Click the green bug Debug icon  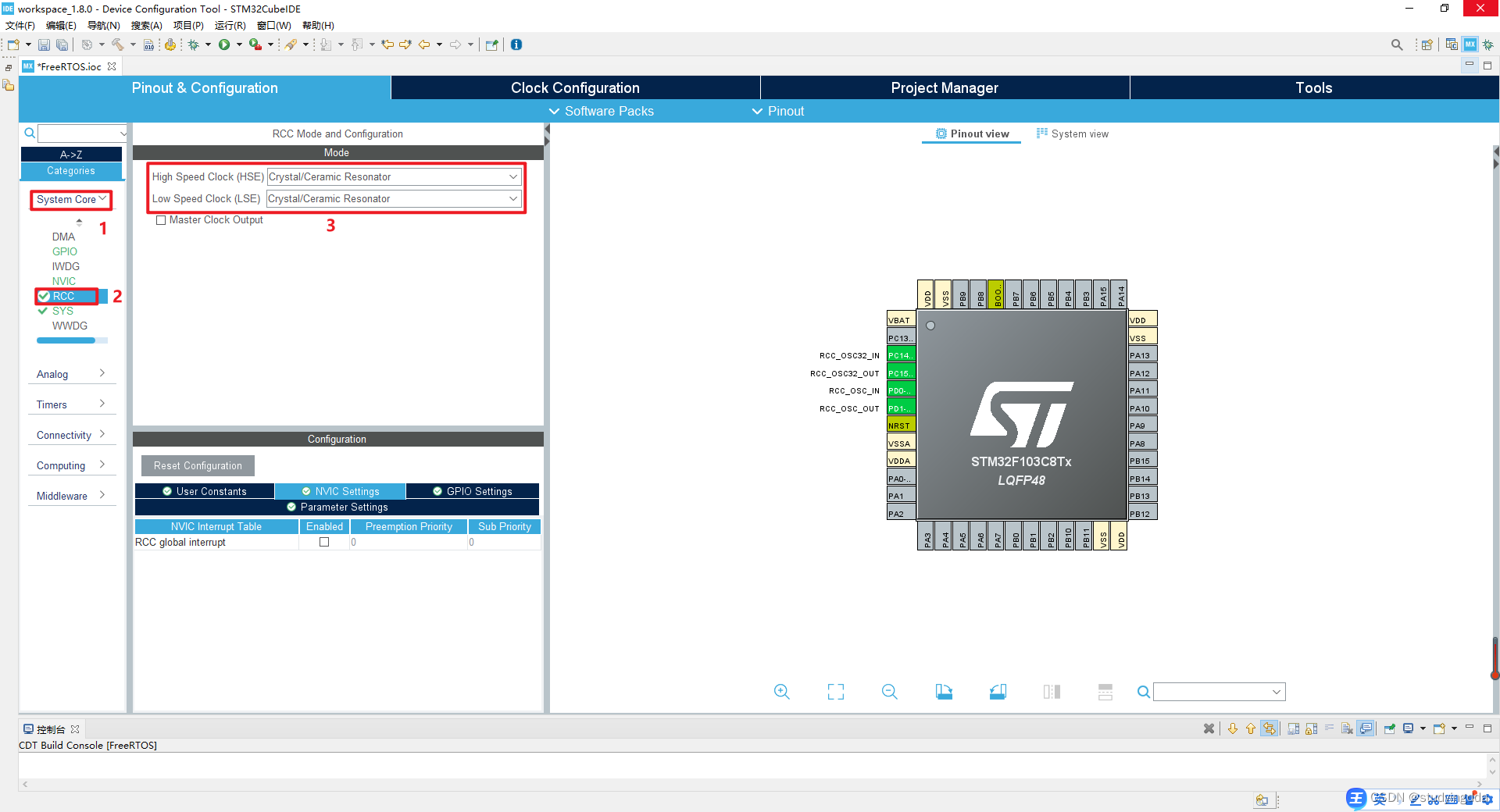[193, 45]
